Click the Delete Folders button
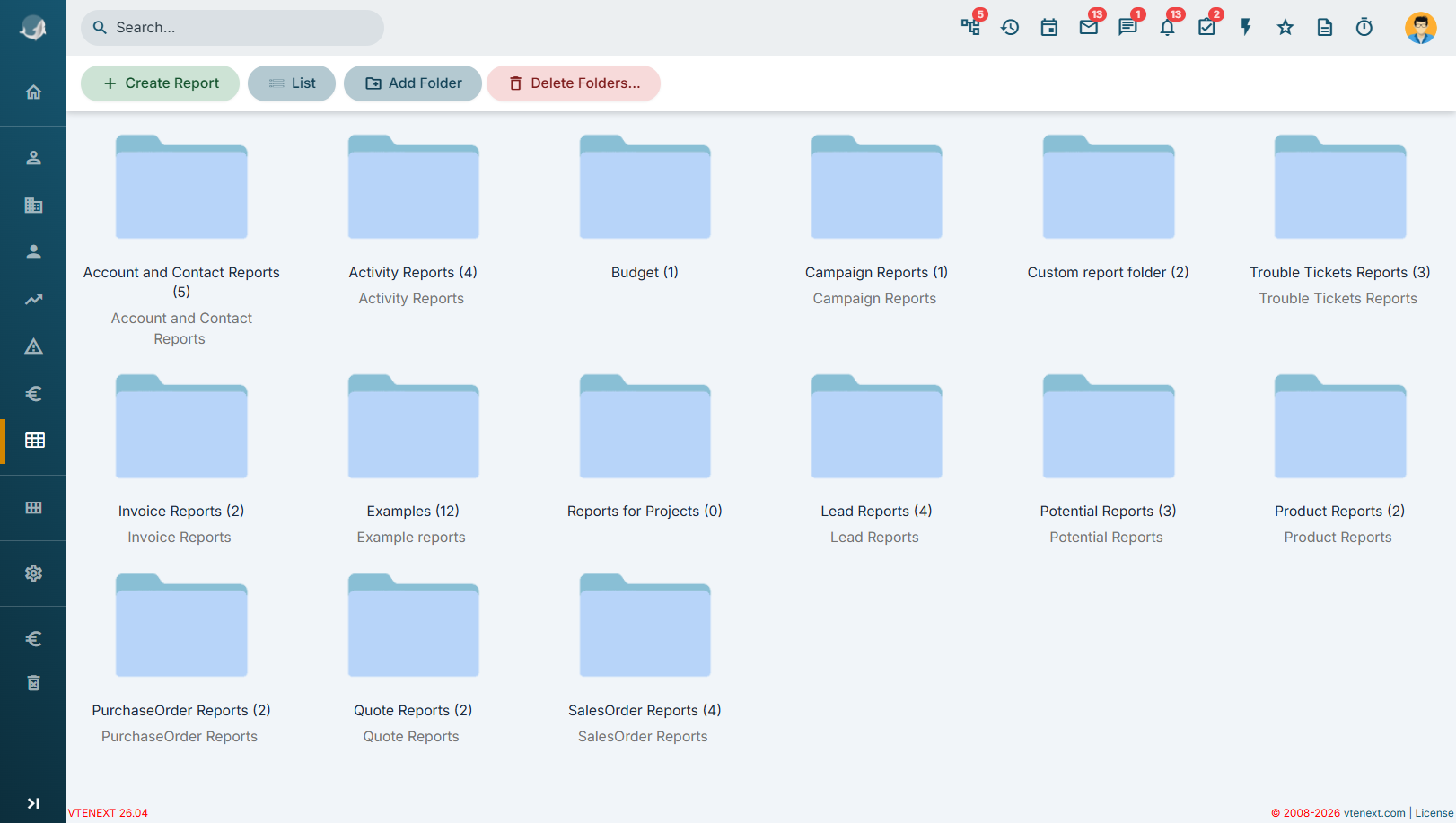The height and width of the screenshot is (823, 1456). tap(574, 83)
